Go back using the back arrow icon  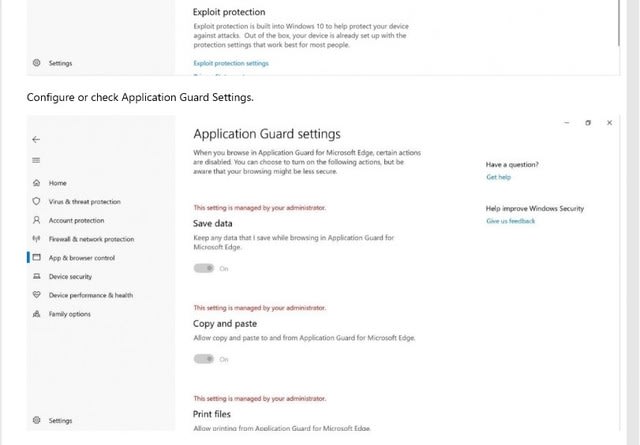click(x=36, y=140)
